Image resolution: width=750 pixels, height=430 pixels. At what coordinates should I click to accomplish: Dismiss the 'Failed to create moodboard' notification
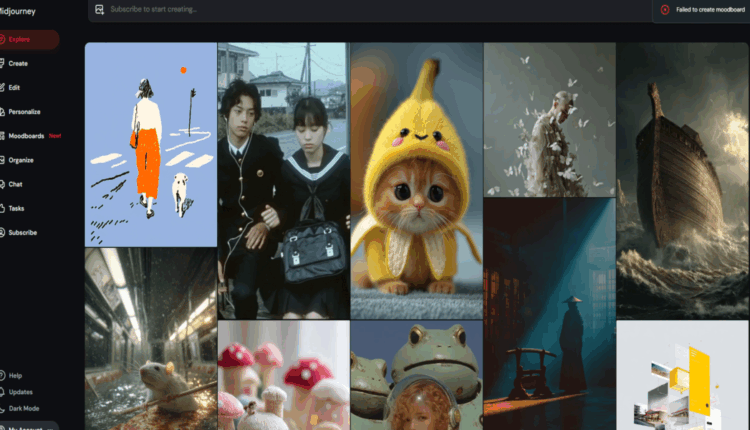[701, 9]
